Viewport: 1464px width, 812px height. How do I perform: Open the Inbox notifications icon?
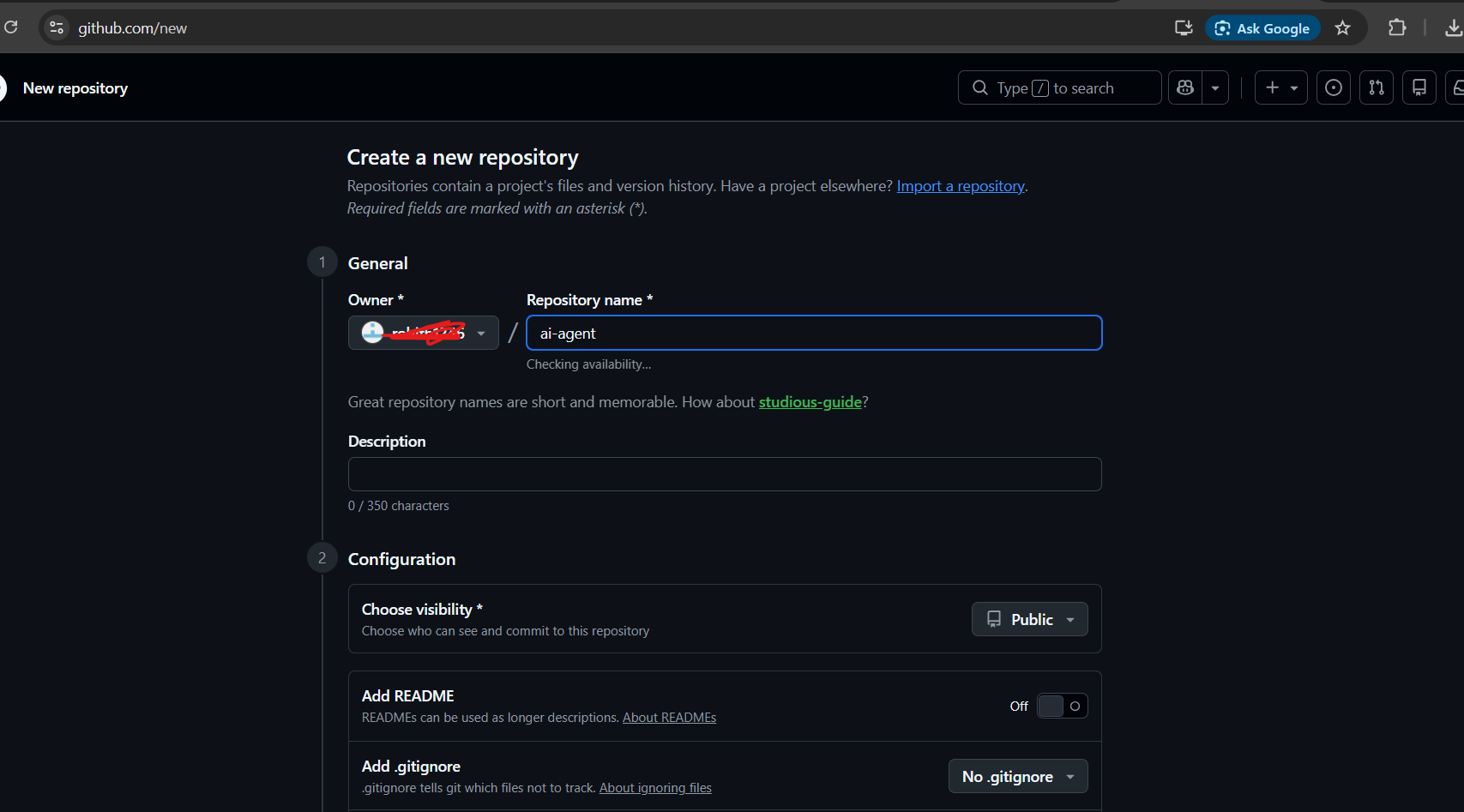[1456, 87]
